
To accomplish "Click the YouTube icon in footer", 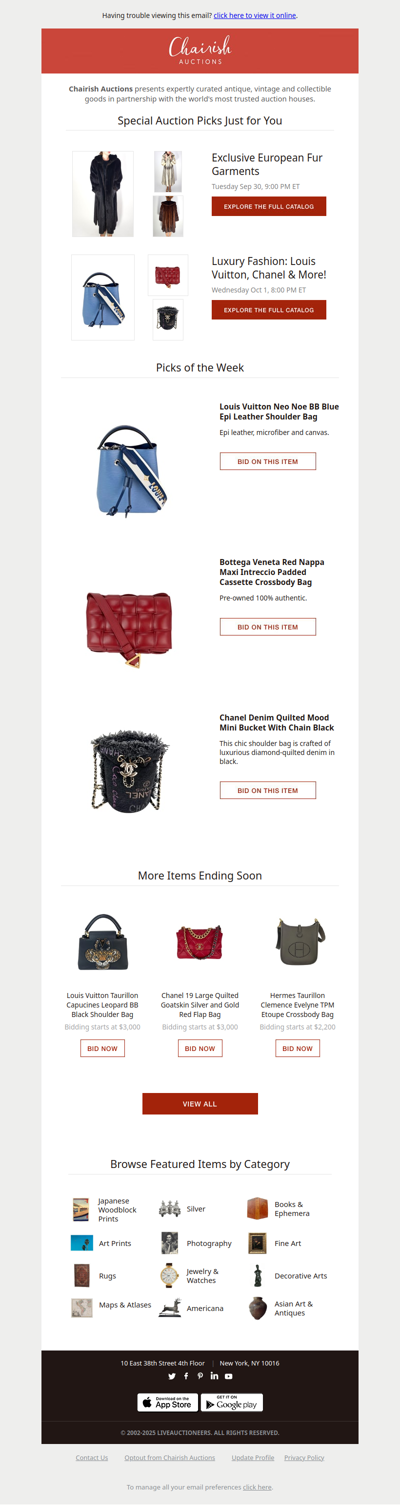I will click(229, 1376).
